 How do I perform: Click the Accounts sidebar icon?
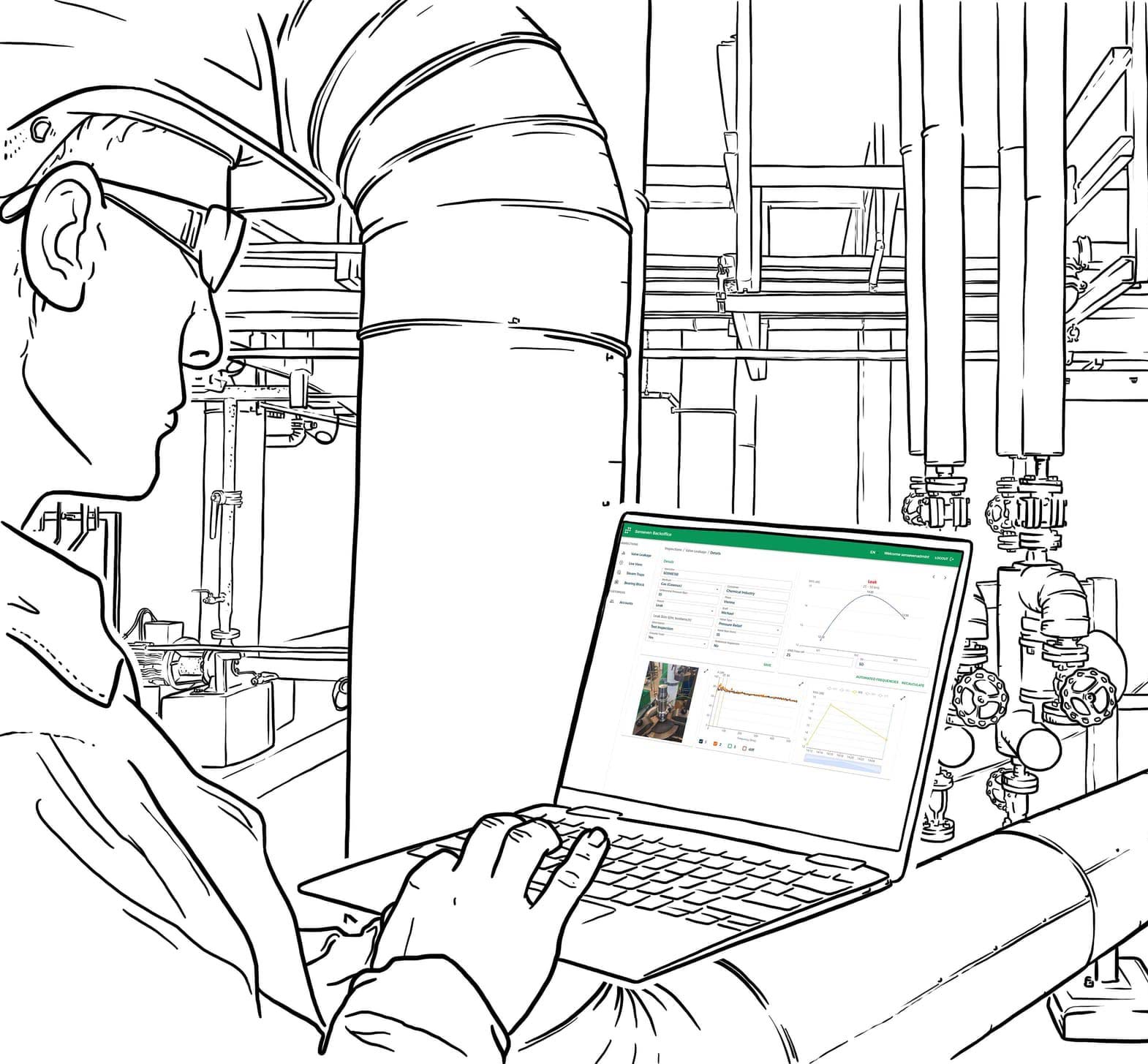[x=612, y=601]
